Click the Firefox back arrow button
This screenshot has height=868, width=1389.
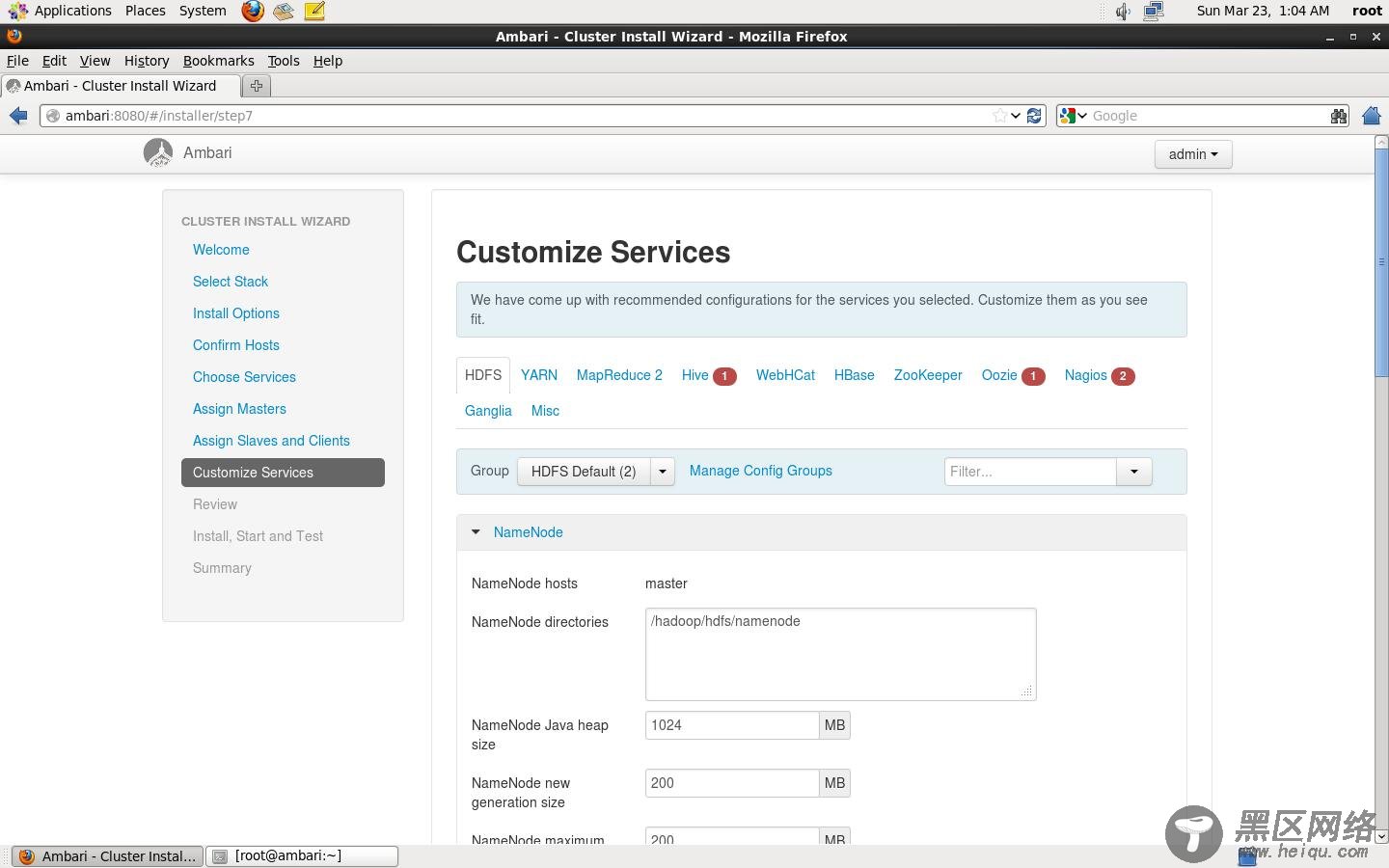pyautogui.click(x=18, y=116)
